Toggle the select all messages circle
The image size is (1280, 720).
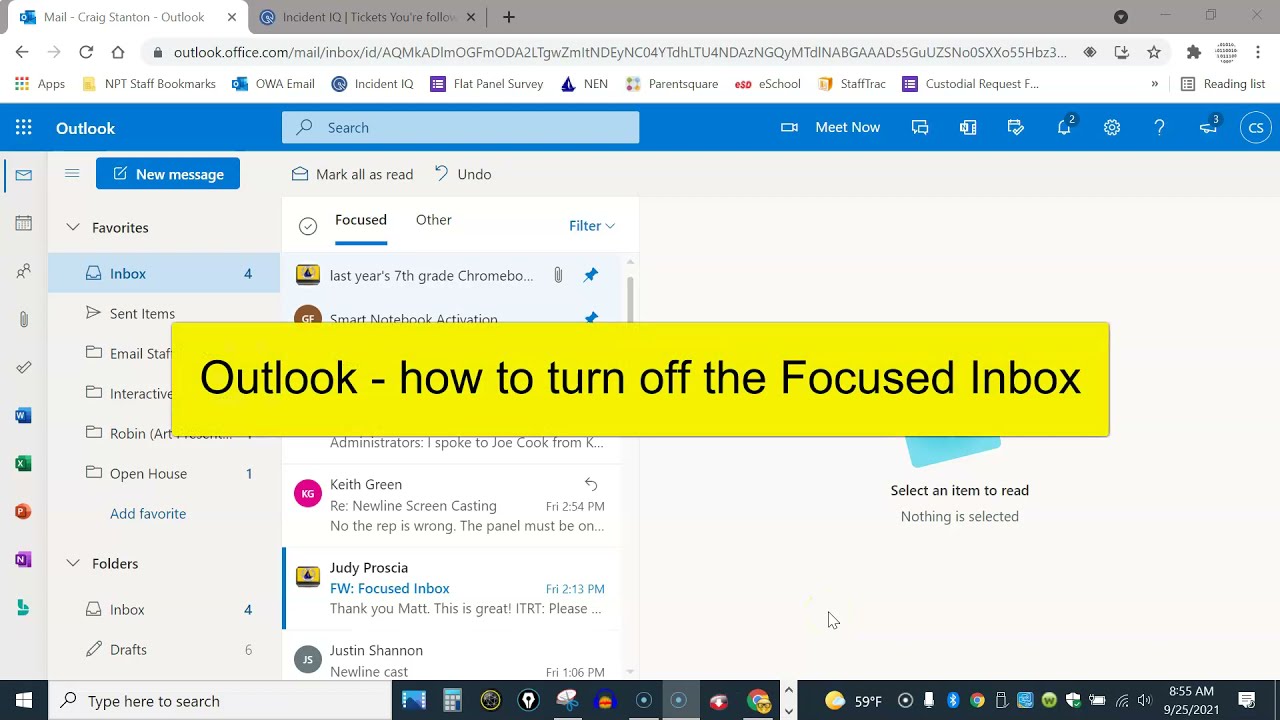pos(308,226)
